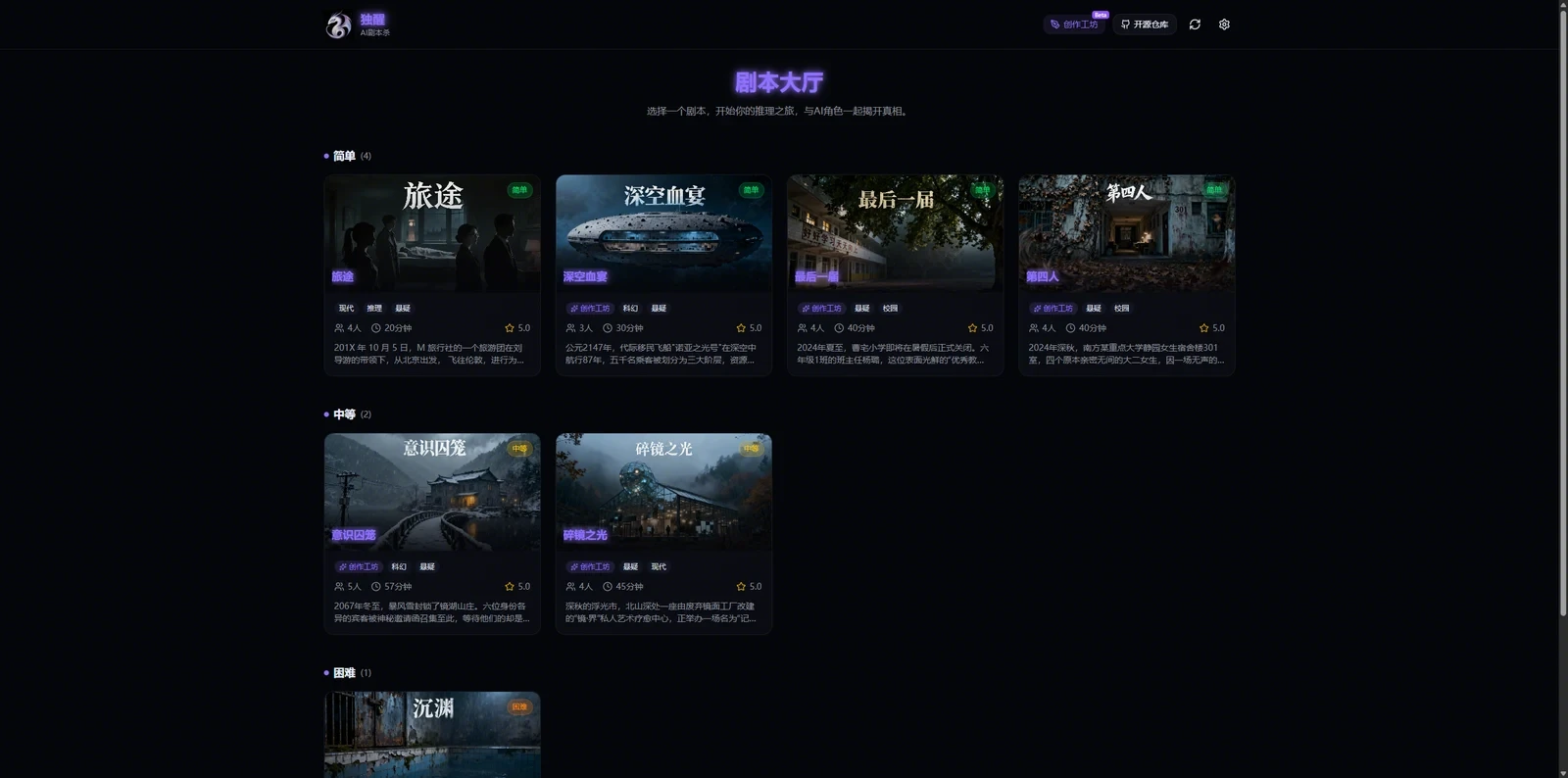The width and height of the screenshot is (1568, 778).
Task: Click the description starting 深秋的浮光市
Action: click(x=661, y=612)
